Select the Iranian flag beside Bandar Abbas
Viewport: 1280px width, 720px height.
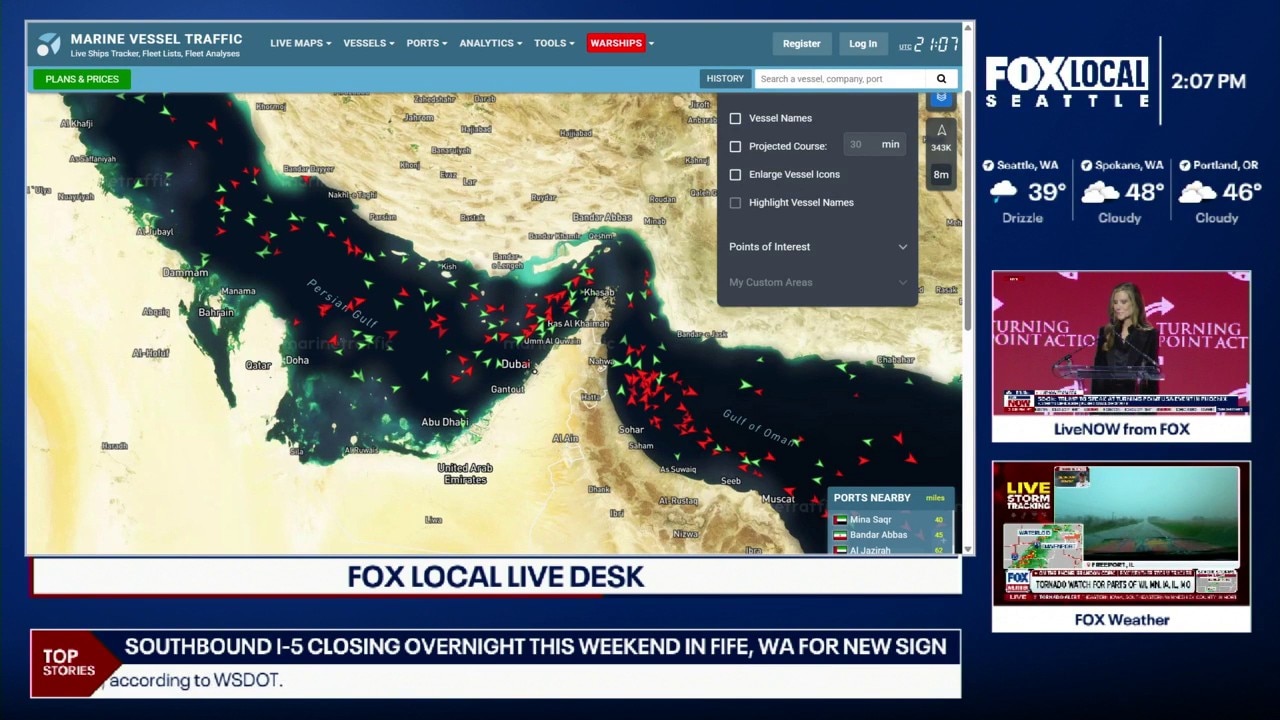[x=840, y=534]
